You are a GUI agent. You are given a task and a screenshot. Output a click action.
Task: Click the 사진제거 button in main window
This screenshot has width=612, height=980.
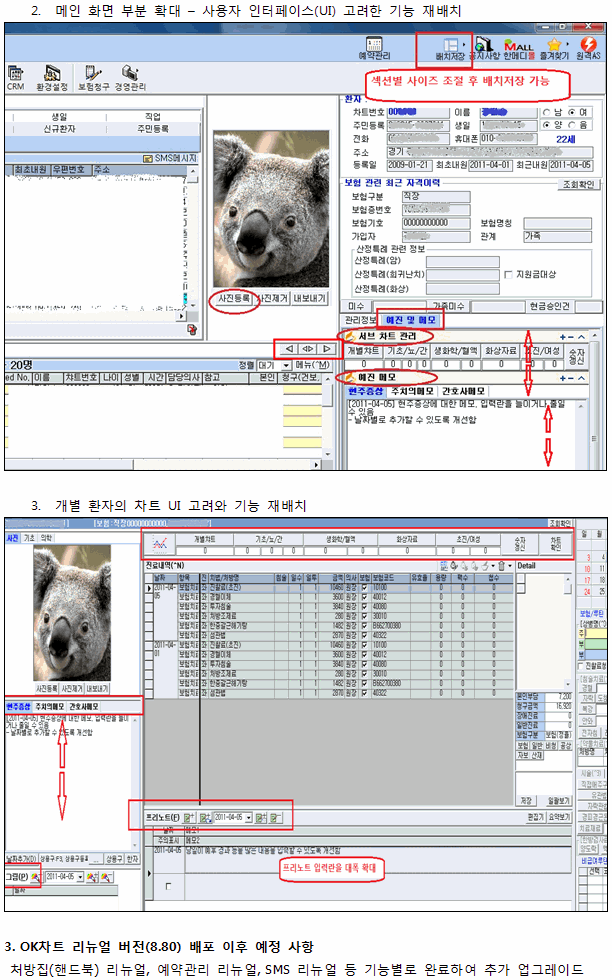273,299
